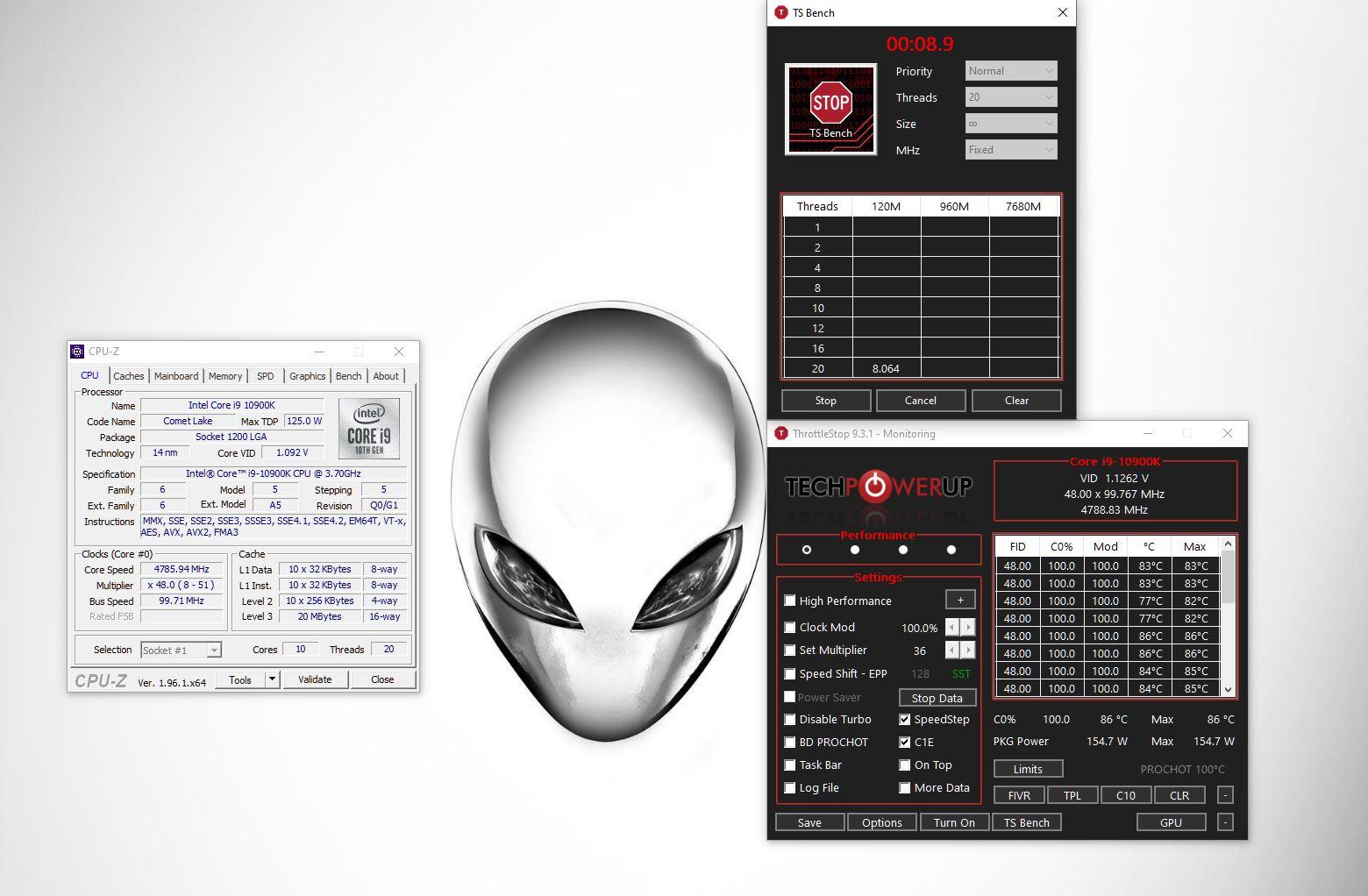The width and height of the screenshot is (1368, 896).
Task: Increase Clock Mod with right arrow
Action: point(968,627)
